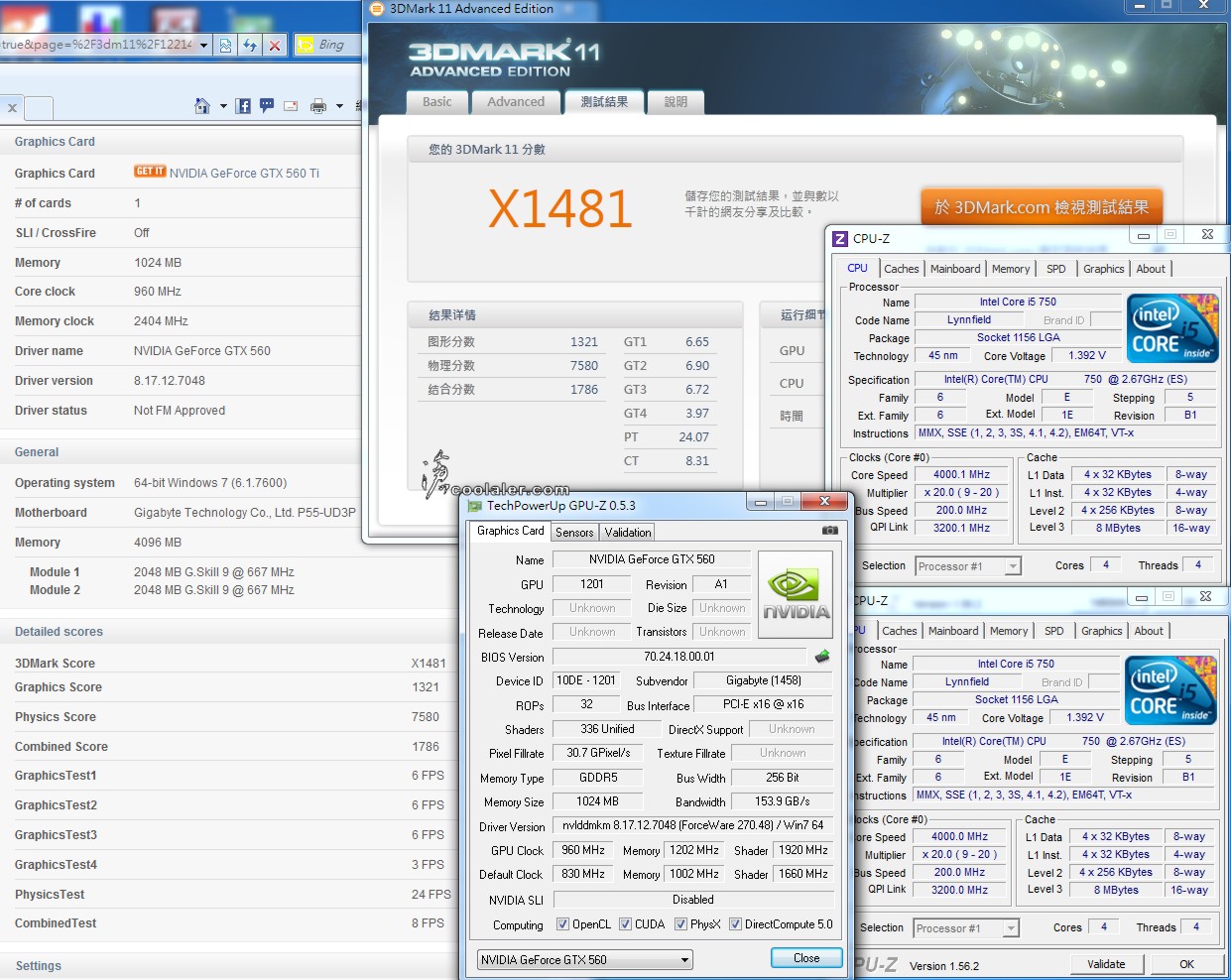Select the 說明 tab in 3DMark 11
This screenshot has width=1231, height=980.
676,102
